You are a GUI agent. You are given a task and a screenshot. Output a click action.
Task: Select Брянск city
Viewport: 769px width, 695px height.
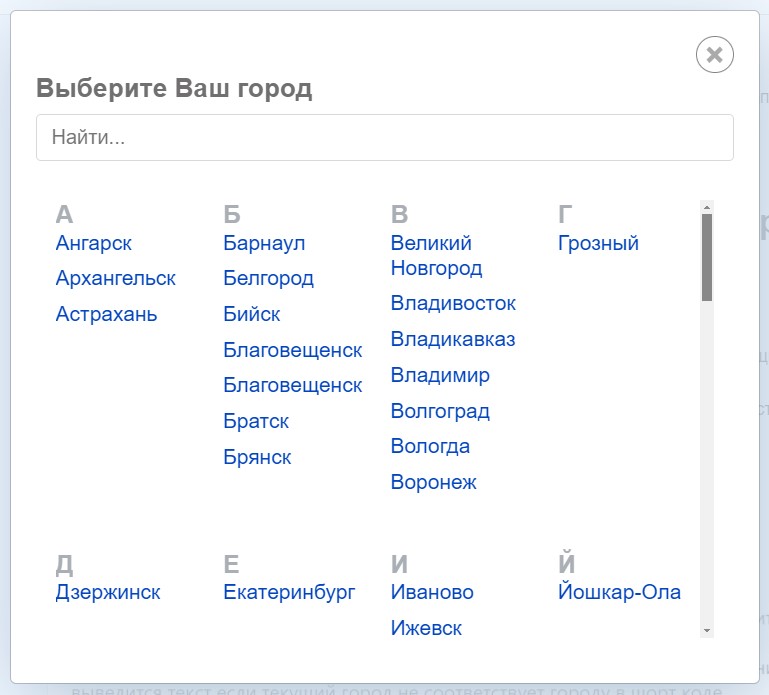[x=257, y=457]
